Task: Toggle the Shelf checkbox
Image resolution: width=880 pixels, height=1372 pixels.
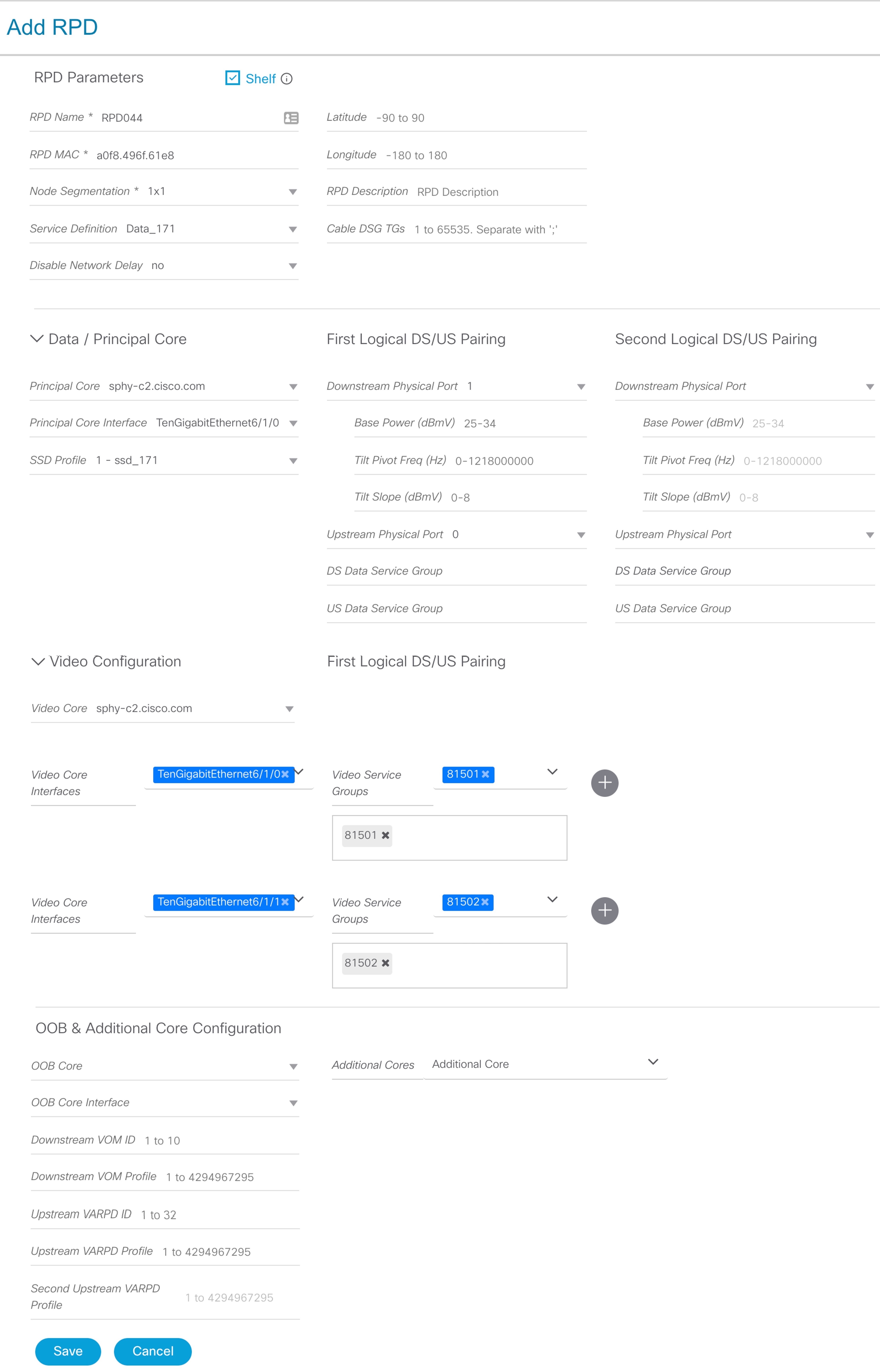Action: (x=233, y=78)
